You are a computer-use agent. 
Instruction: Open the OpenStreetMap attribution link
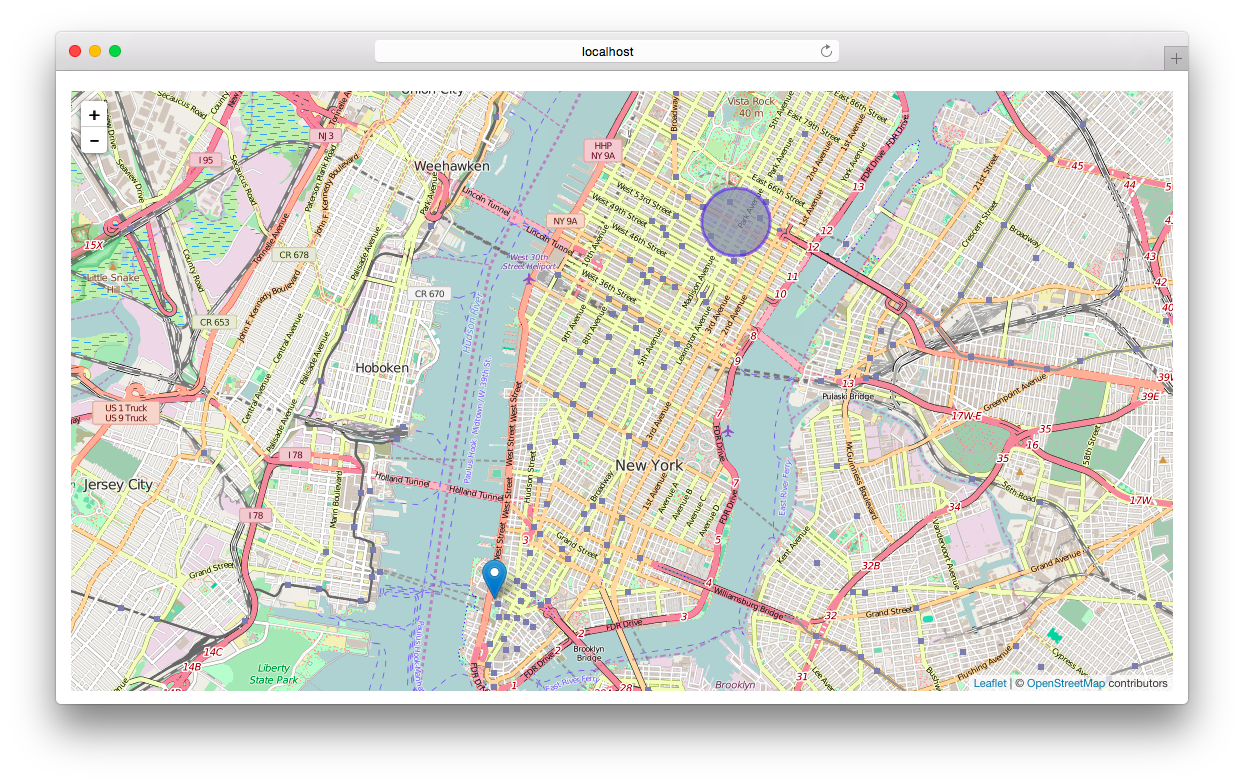1065,683
